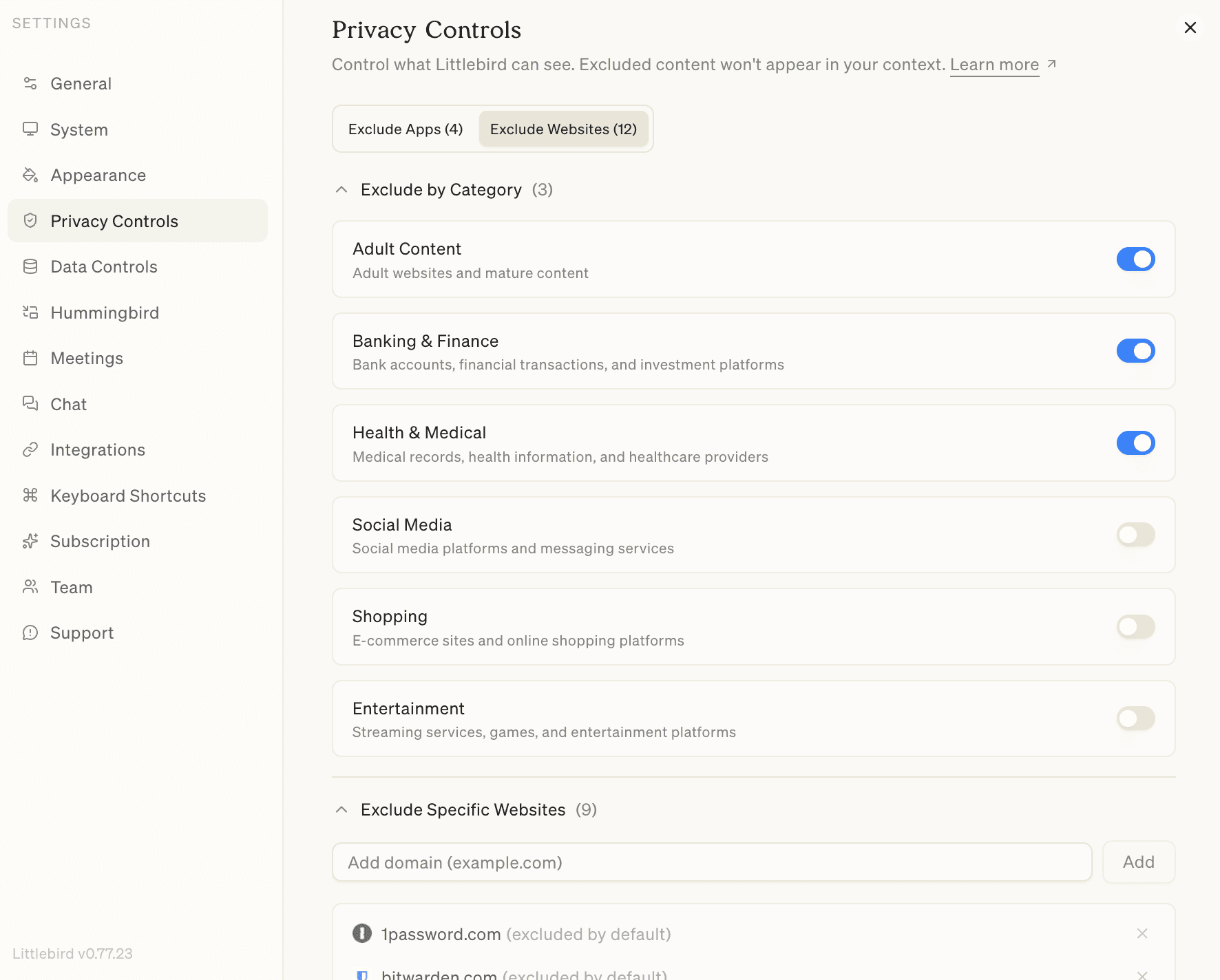Enable the Social Media exclusion
This screenshot has width=1220, height=980.
point(1135,535)
